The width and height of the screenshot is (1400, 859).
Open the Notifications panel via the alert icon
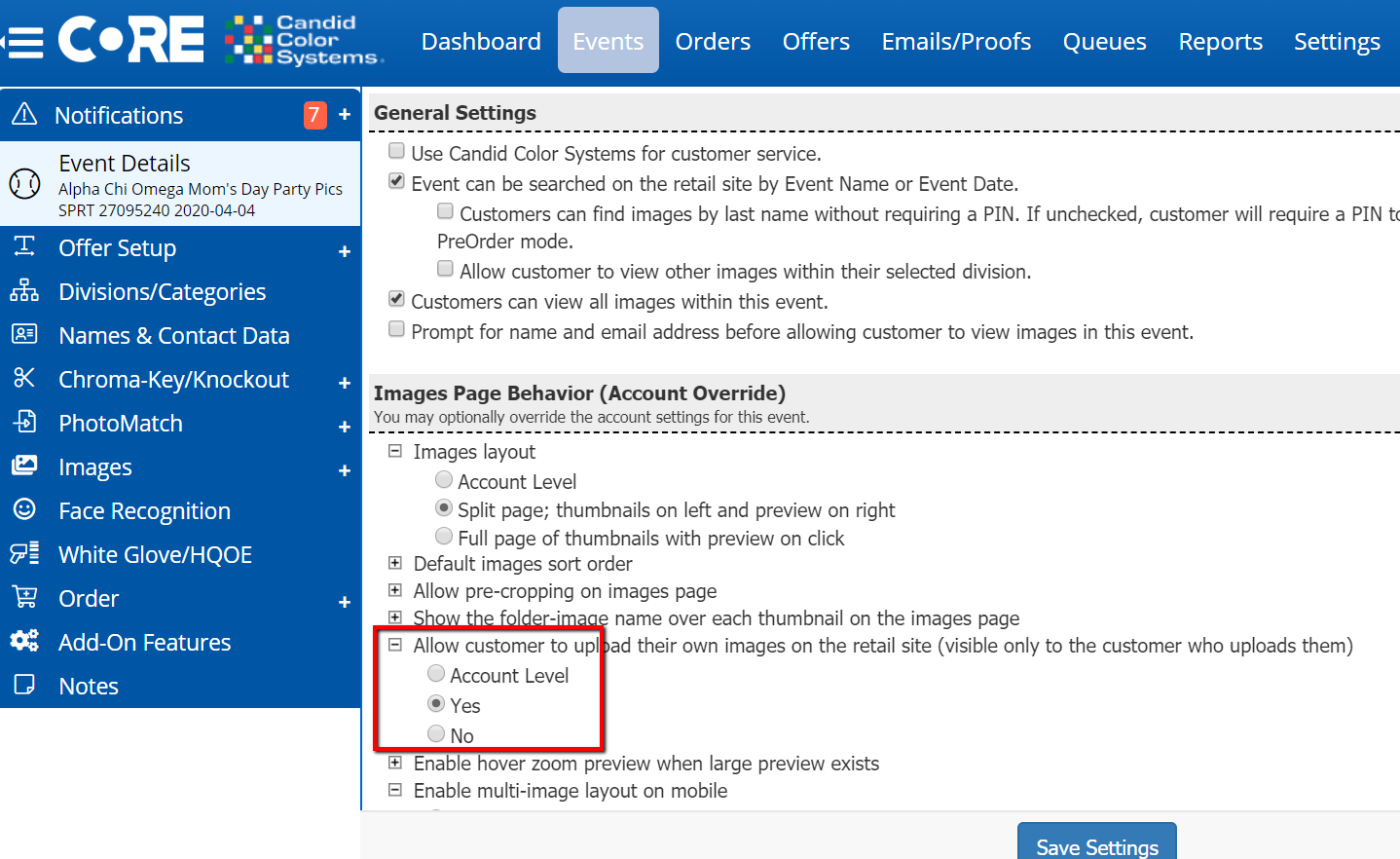(25, 114)
